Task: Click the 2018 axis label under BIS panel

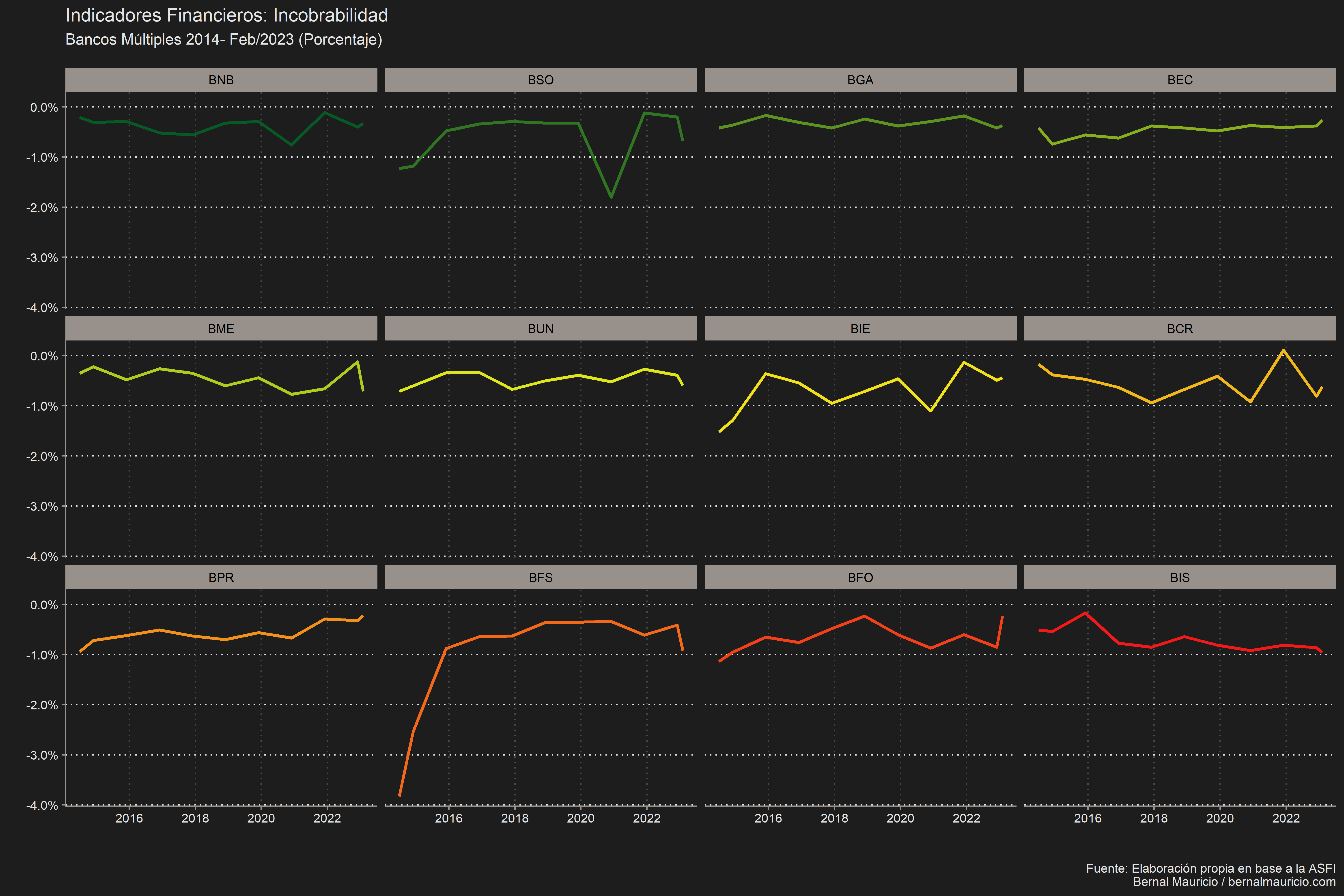Action: (x=1154, y=818)
